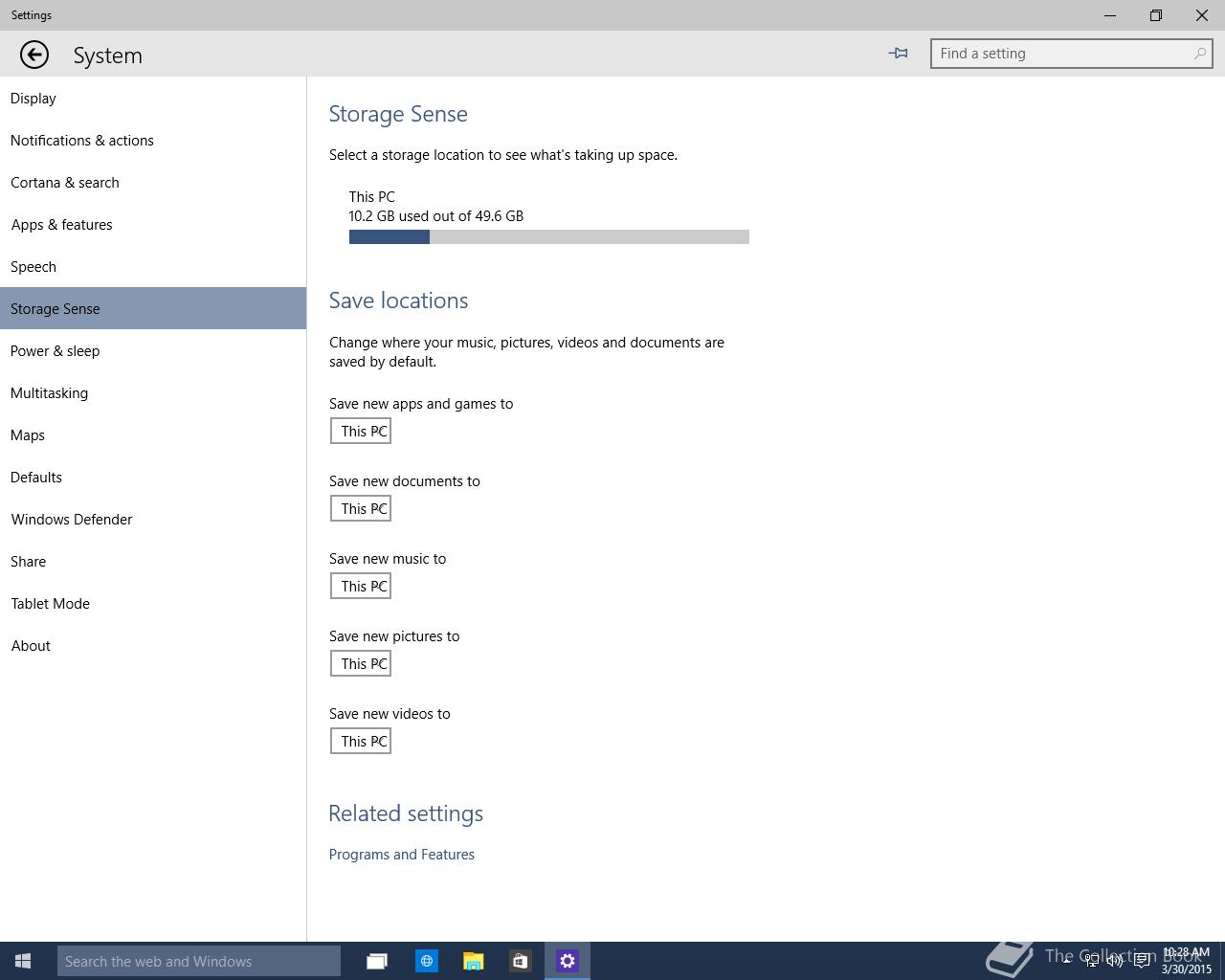Expand the 'Save new videos to' dropdown

[x=361, y=741]
